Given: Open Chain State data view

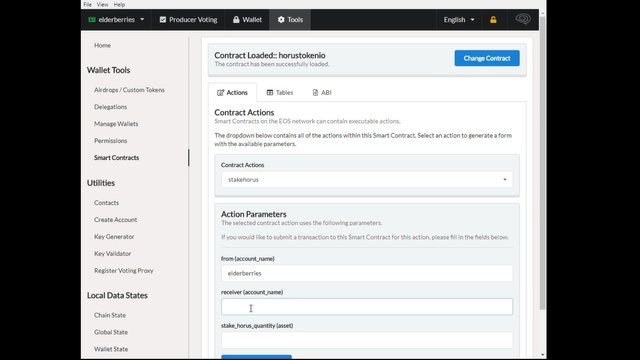Looking at the screenshot, I should point(110,315).
